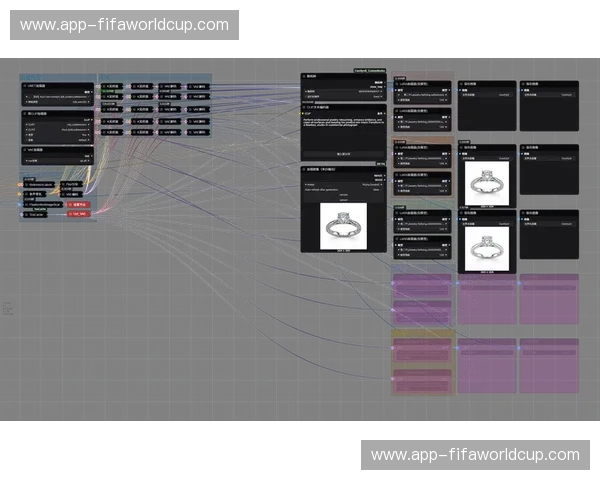The height and width of the screenshot is (480, 600).
Task: Click the red Get_VAE node
Action: click(x=78, y=213)
